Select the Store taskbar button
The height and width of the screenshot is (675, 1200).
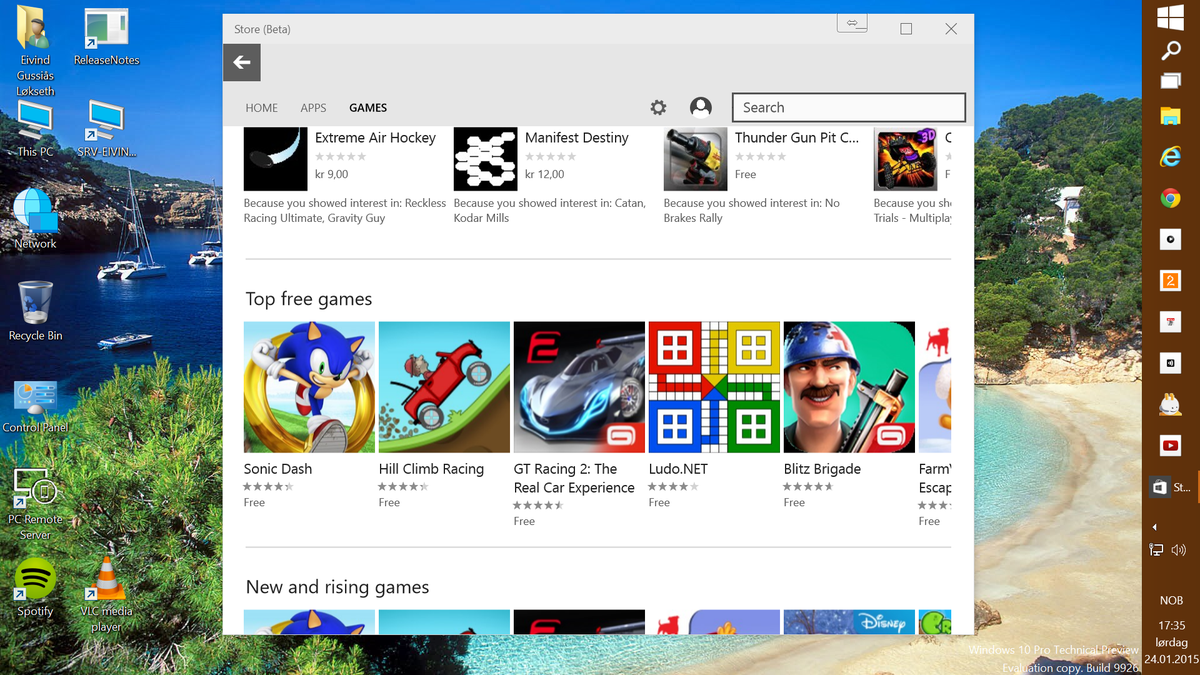[1170, 487]
